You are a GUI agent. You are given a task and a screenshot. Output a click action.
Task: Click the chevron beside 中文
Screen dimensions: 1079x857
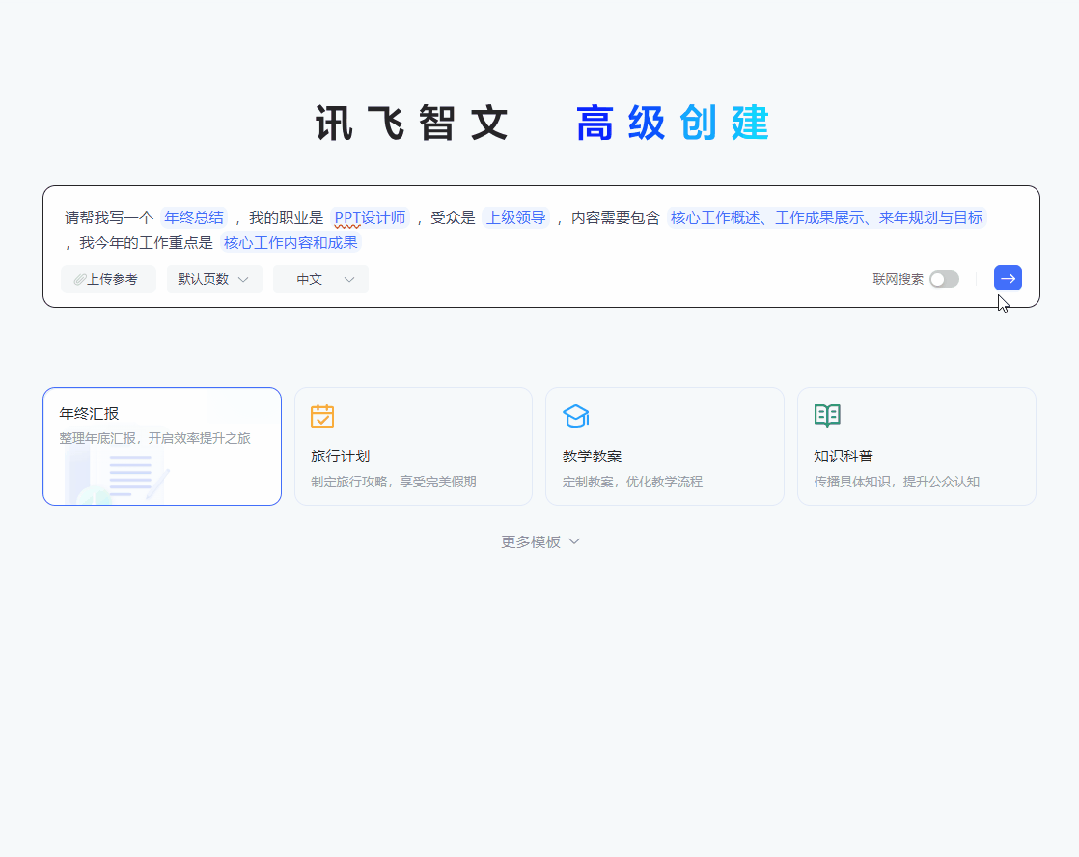tap(349, 279)
